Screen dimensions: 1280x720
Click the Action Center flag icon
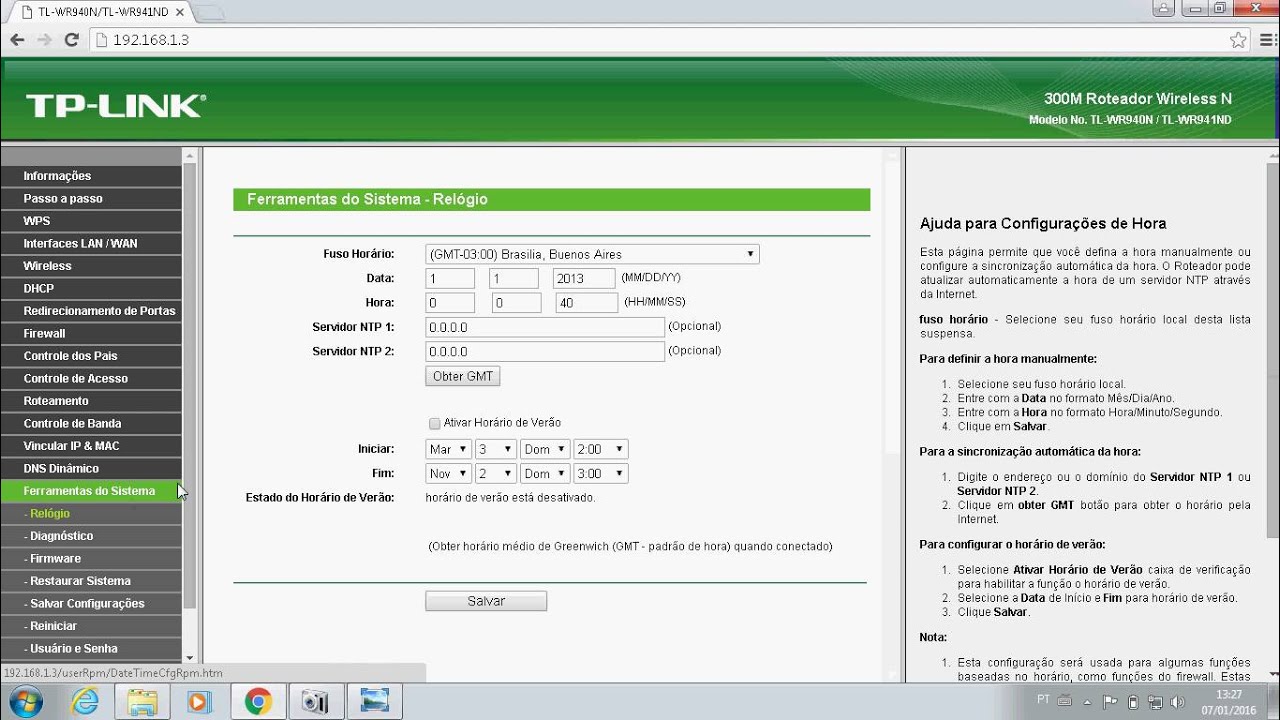[x=1109, y=701]
